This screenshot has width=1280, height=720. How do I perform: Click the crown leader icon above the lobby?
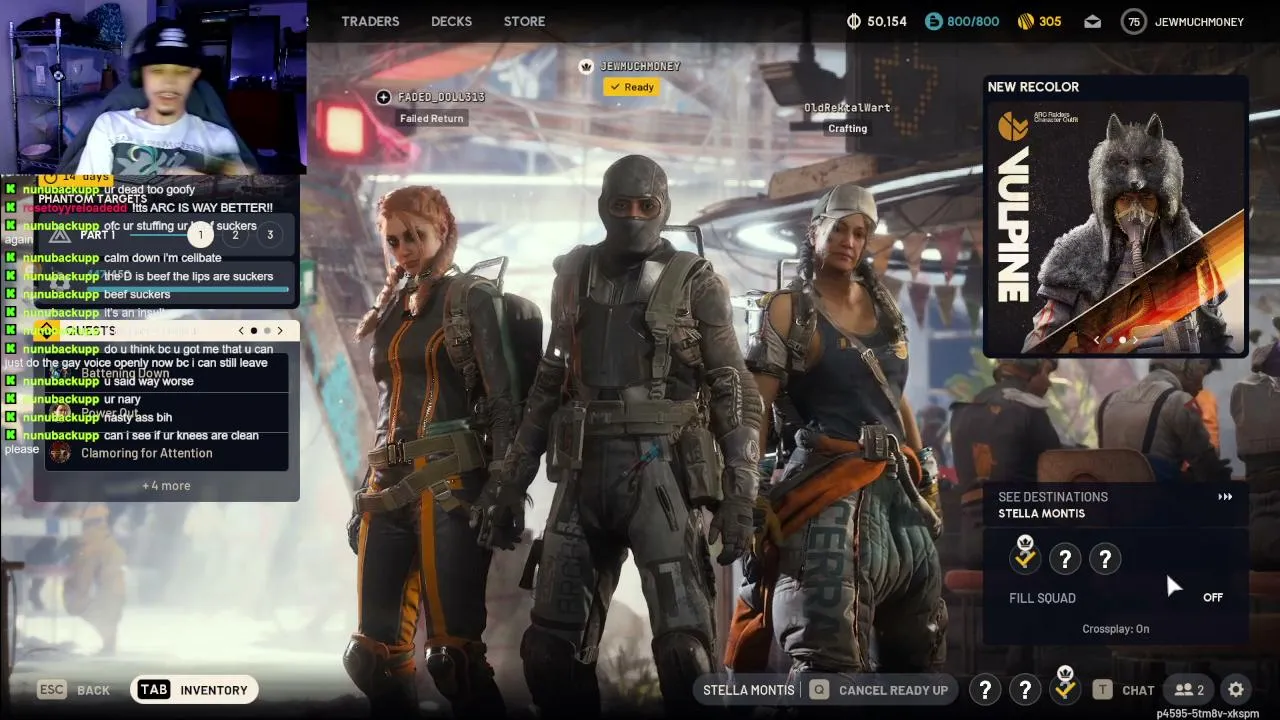[x=586, y=66]
